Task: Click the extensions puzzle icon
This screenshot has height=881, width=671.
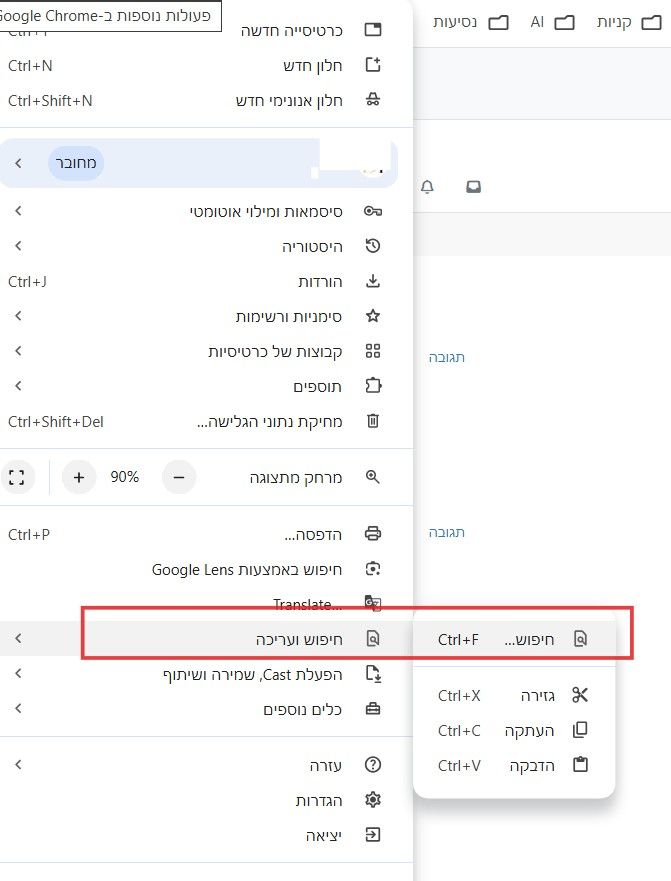Action: tap(373, 386)
